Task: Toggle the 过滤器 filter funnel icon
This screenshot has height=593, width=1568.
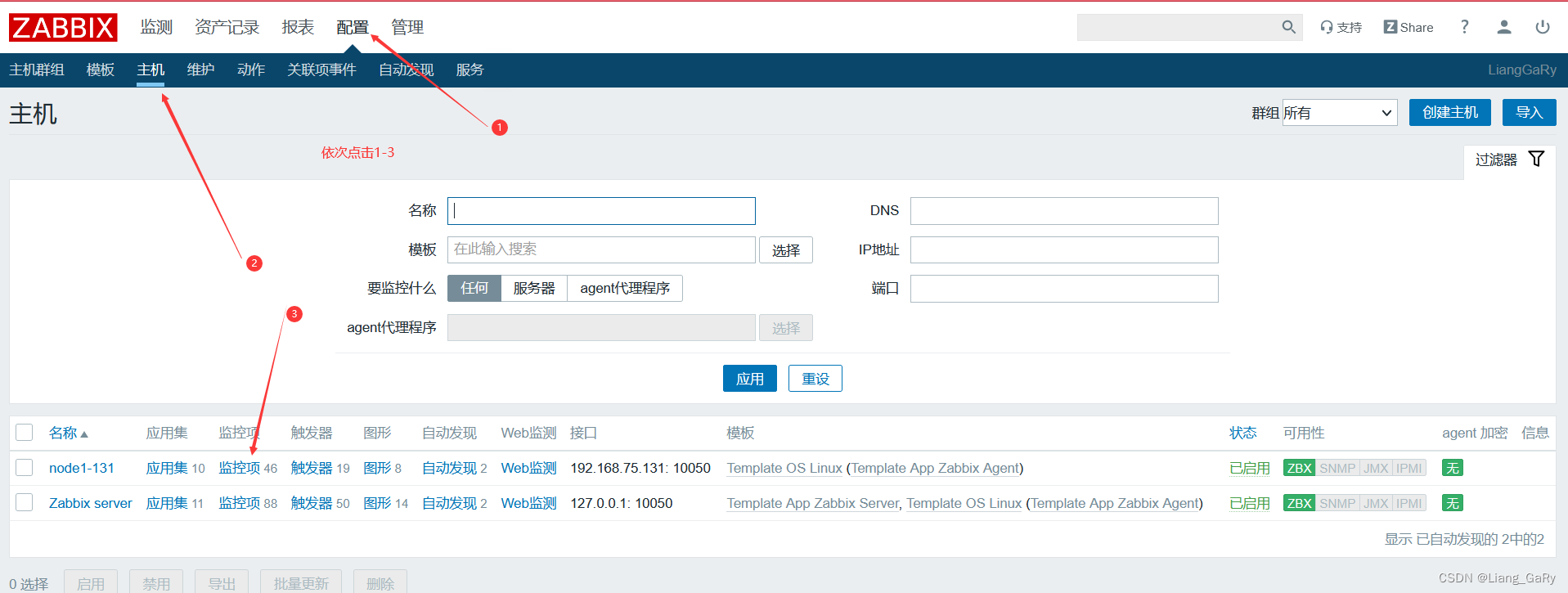Action: [1536, 159]
